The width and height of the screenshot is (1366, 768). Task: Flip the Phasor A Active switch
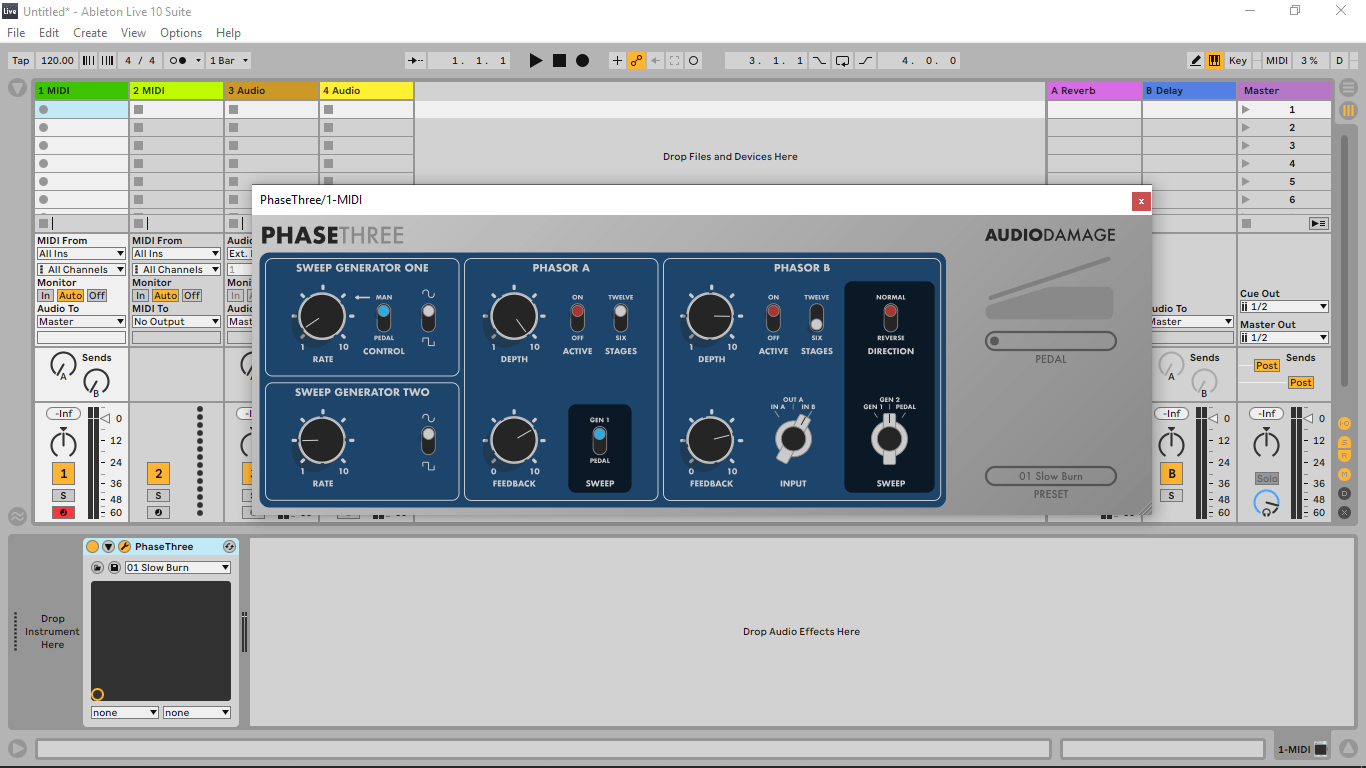[577, 318]
